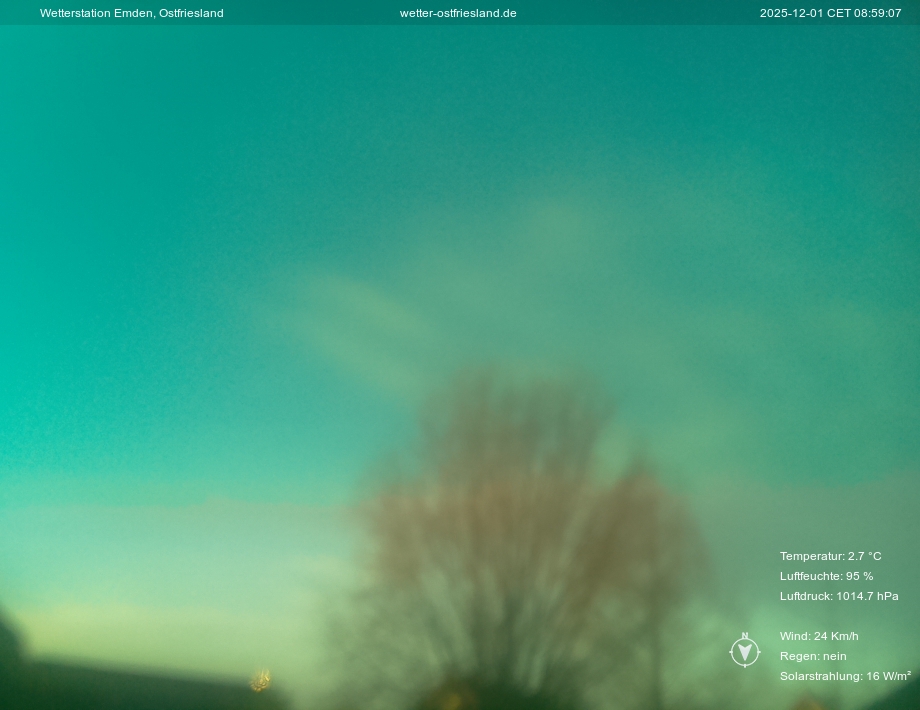Select the Luftdruck 1014.7 hPa value
Viewport: 920px width, 710px height.
pyautogui.click(x=838, y=596)
